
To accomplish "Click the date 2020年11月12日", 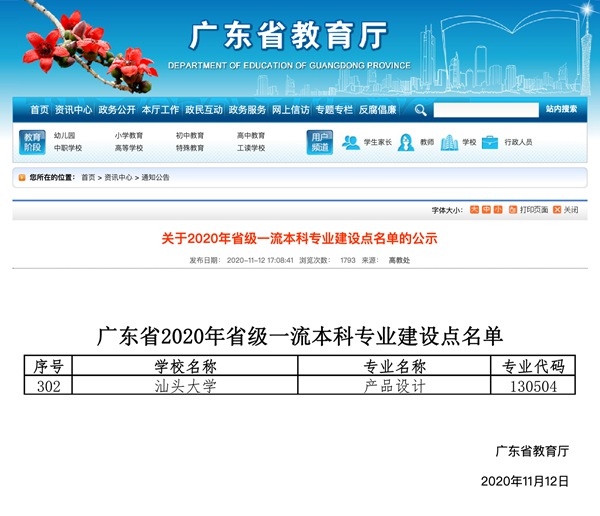I will click(x=525, y=481).
